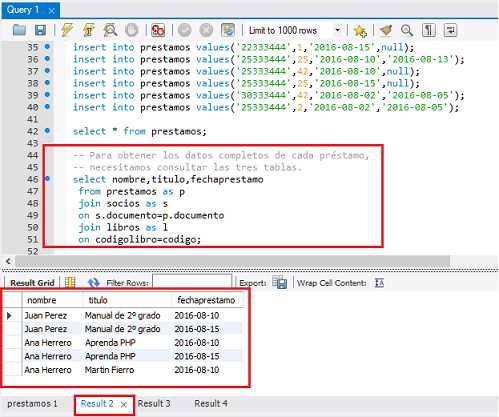Click line 51 codigolibro=codigo text
499x417 pixels.
pyautogui.click(x=148, y=239)
